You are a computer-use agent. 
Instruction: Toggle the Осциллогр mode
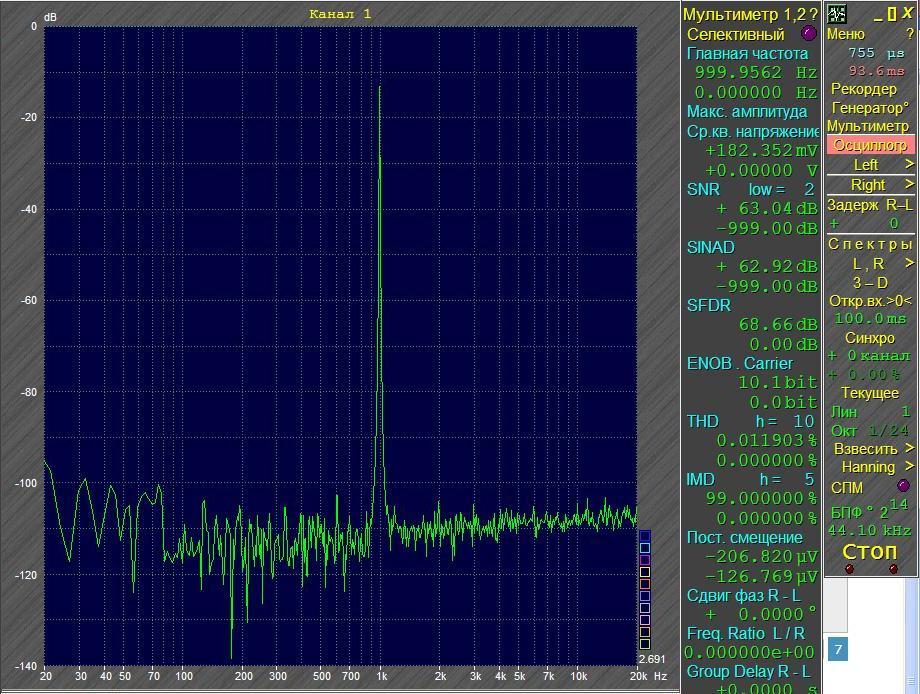(870, 145)
